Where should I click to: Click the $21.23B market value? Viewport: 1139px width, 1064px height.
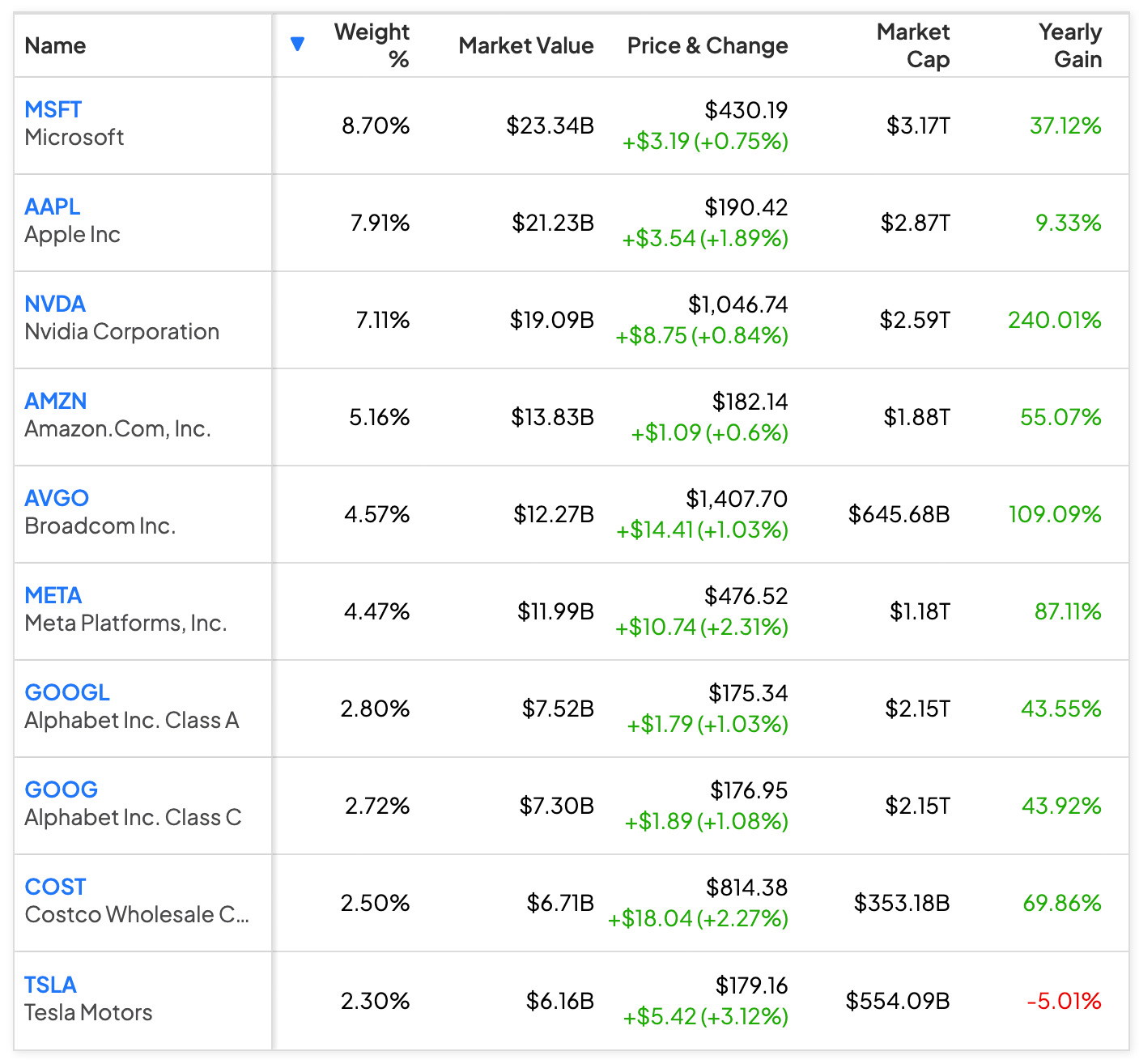coord(553,223)
